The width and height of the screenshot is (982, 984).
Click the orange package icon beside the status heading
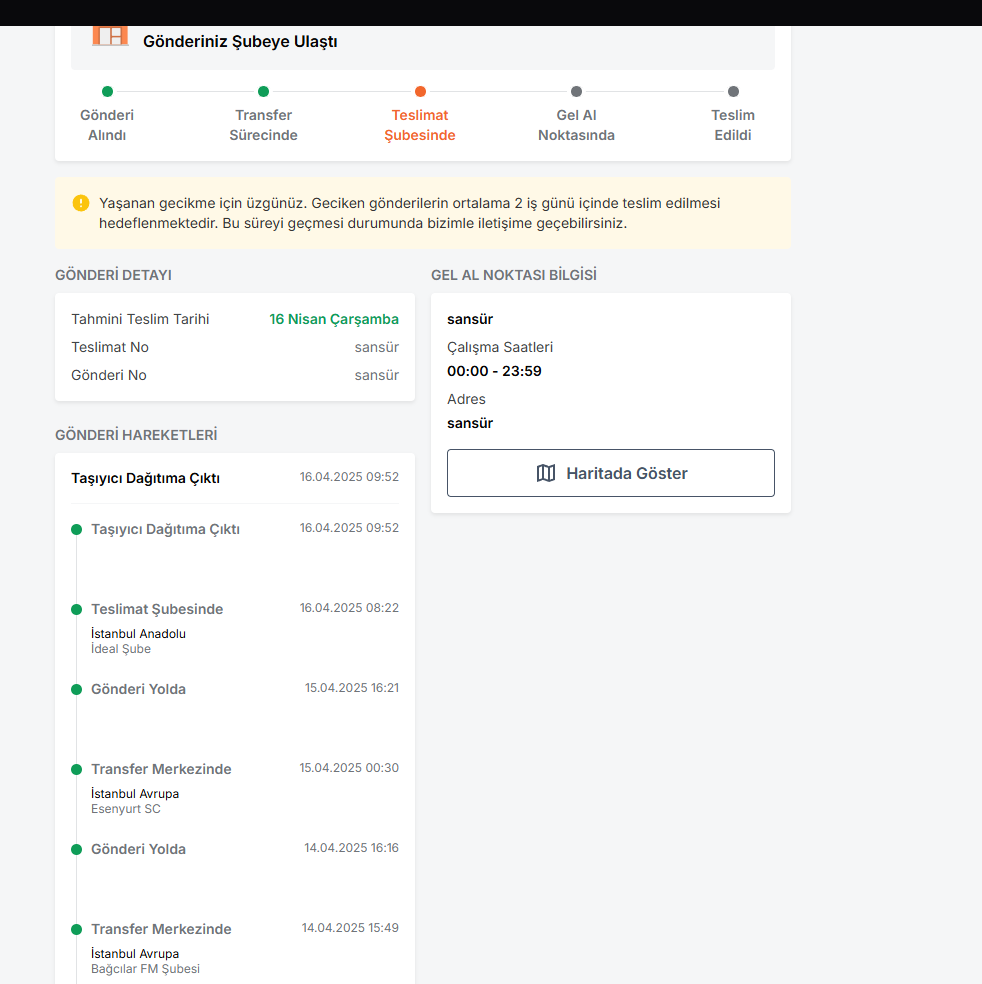click(x=110, y=36)
